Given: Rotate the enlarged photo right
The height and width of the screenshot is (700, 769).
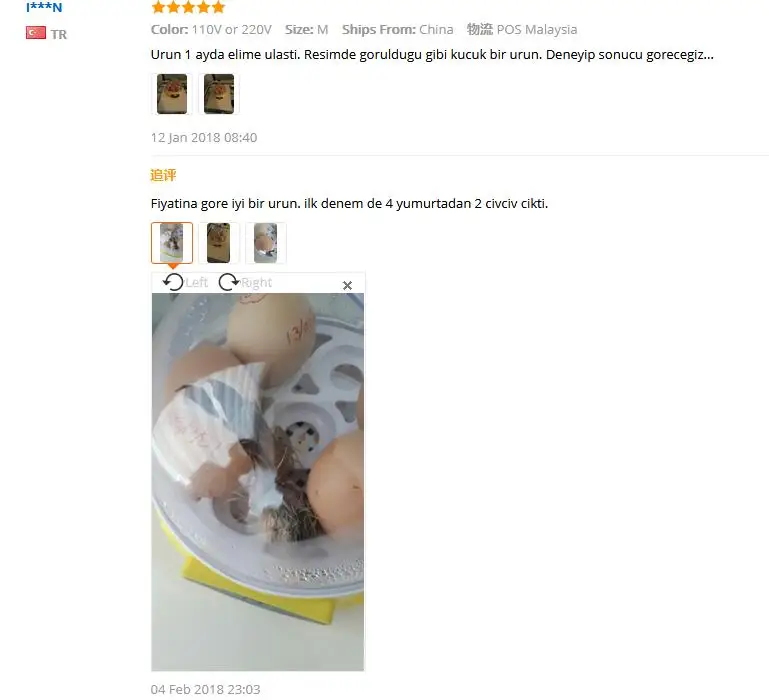Looking at the screenshot, I should [228, 283].
